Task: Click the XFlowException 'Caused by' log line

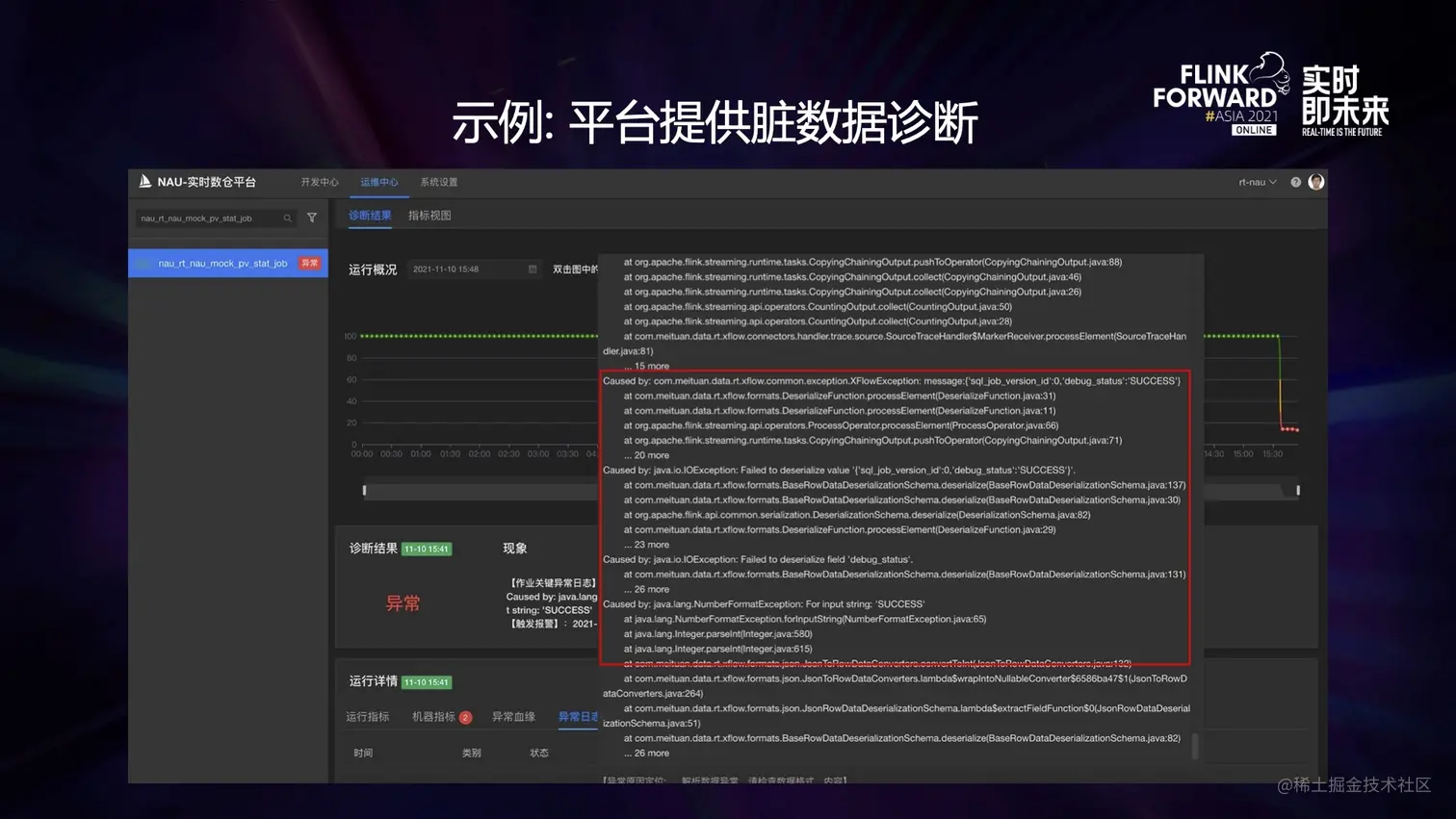Action: click(892, 381)
